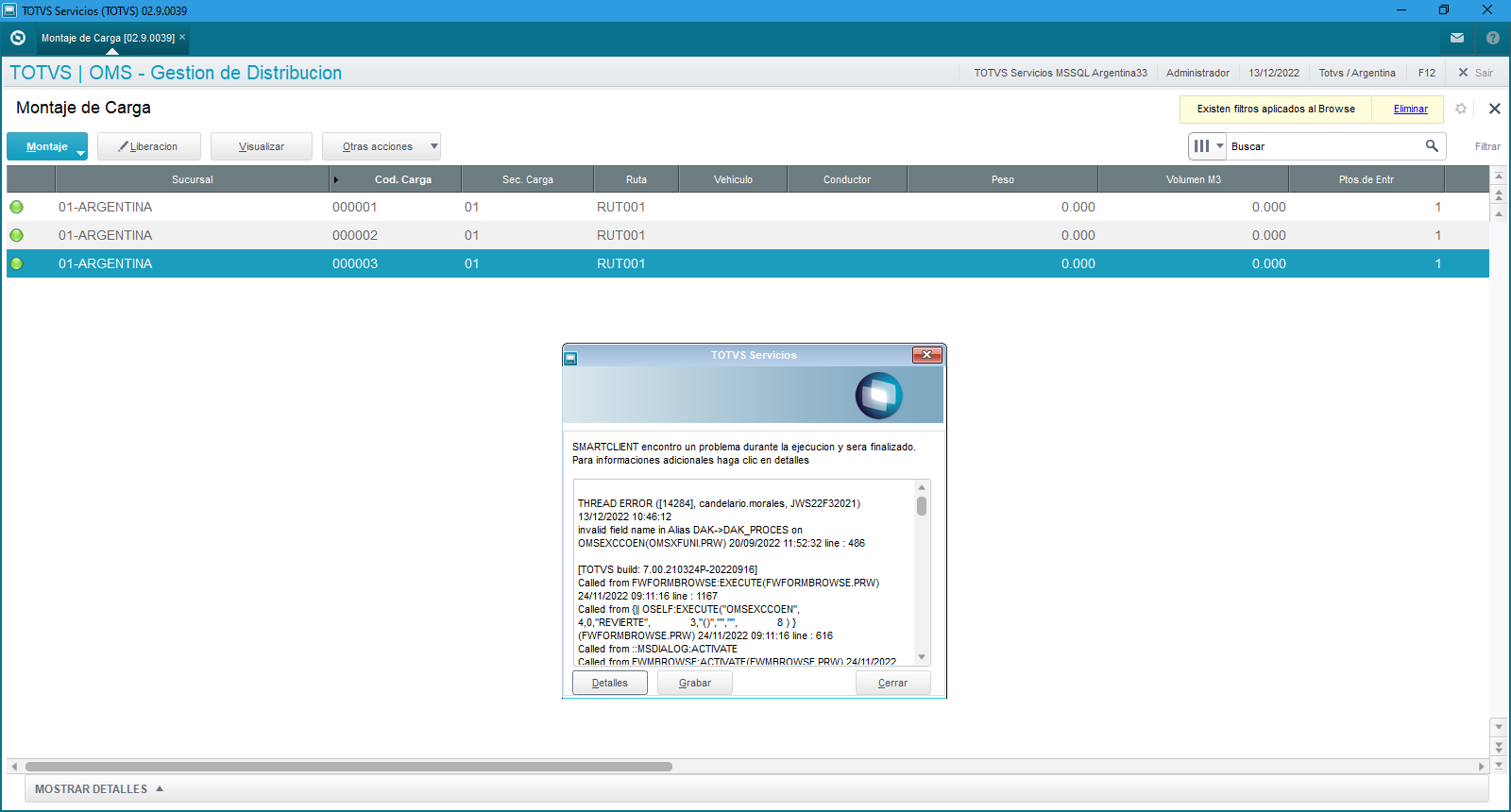The height and width of the screenshot is (812, 1511).
Task: Sort by the Ruta column header
Action: pyautogui.click(x=637, y=179)
